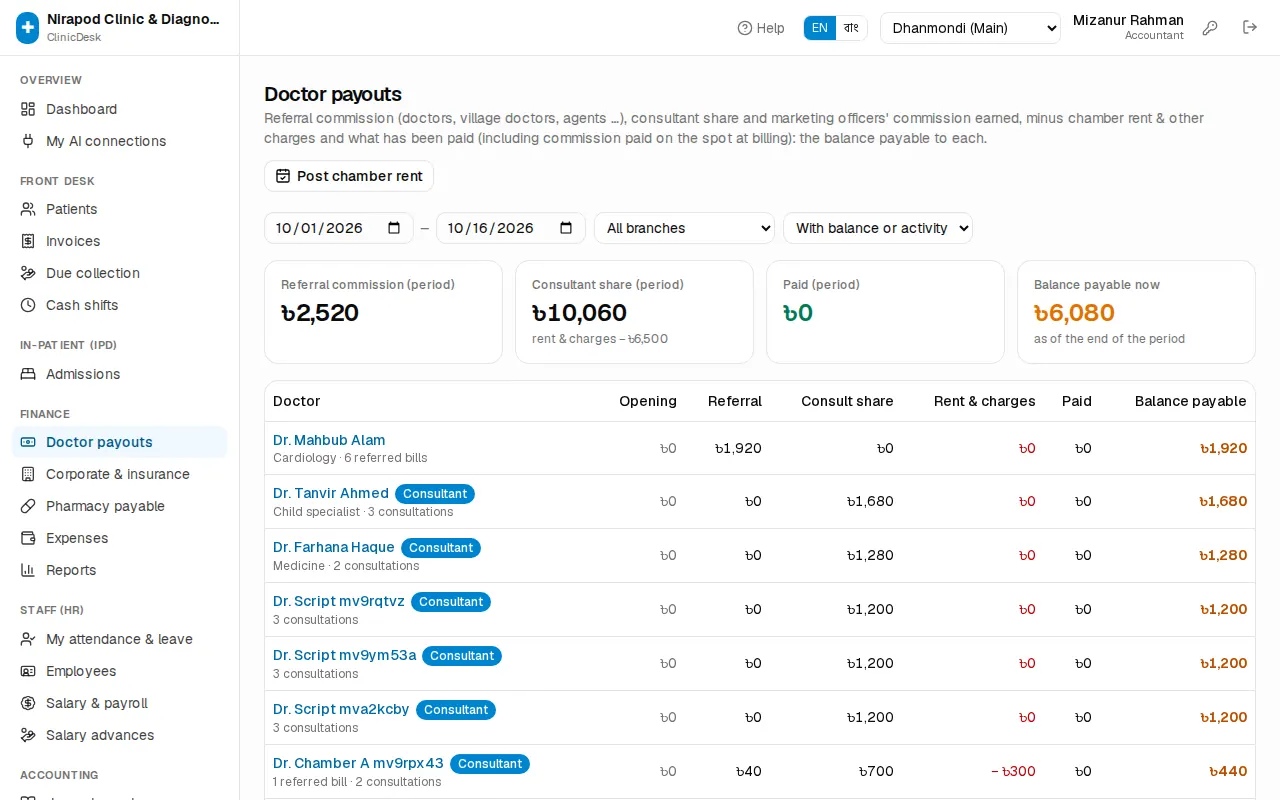1280x800 pixels.
Task: Open Dr. Mahbub Alam's payout details
Action: pos(329,440)
